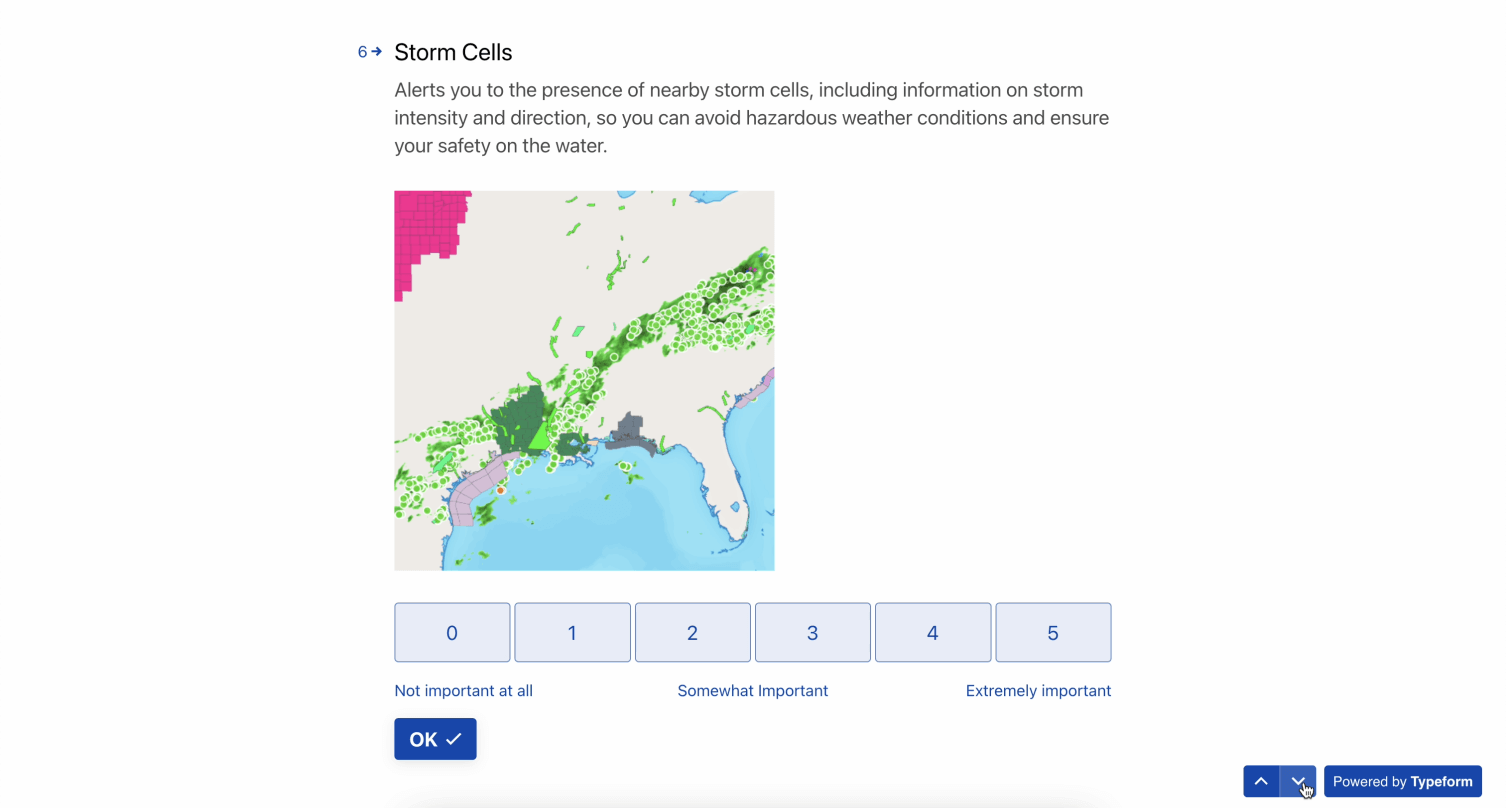Choose rating 2 on importance scale
This screenshot has height=808, width=1506.
tap(693, 632)
